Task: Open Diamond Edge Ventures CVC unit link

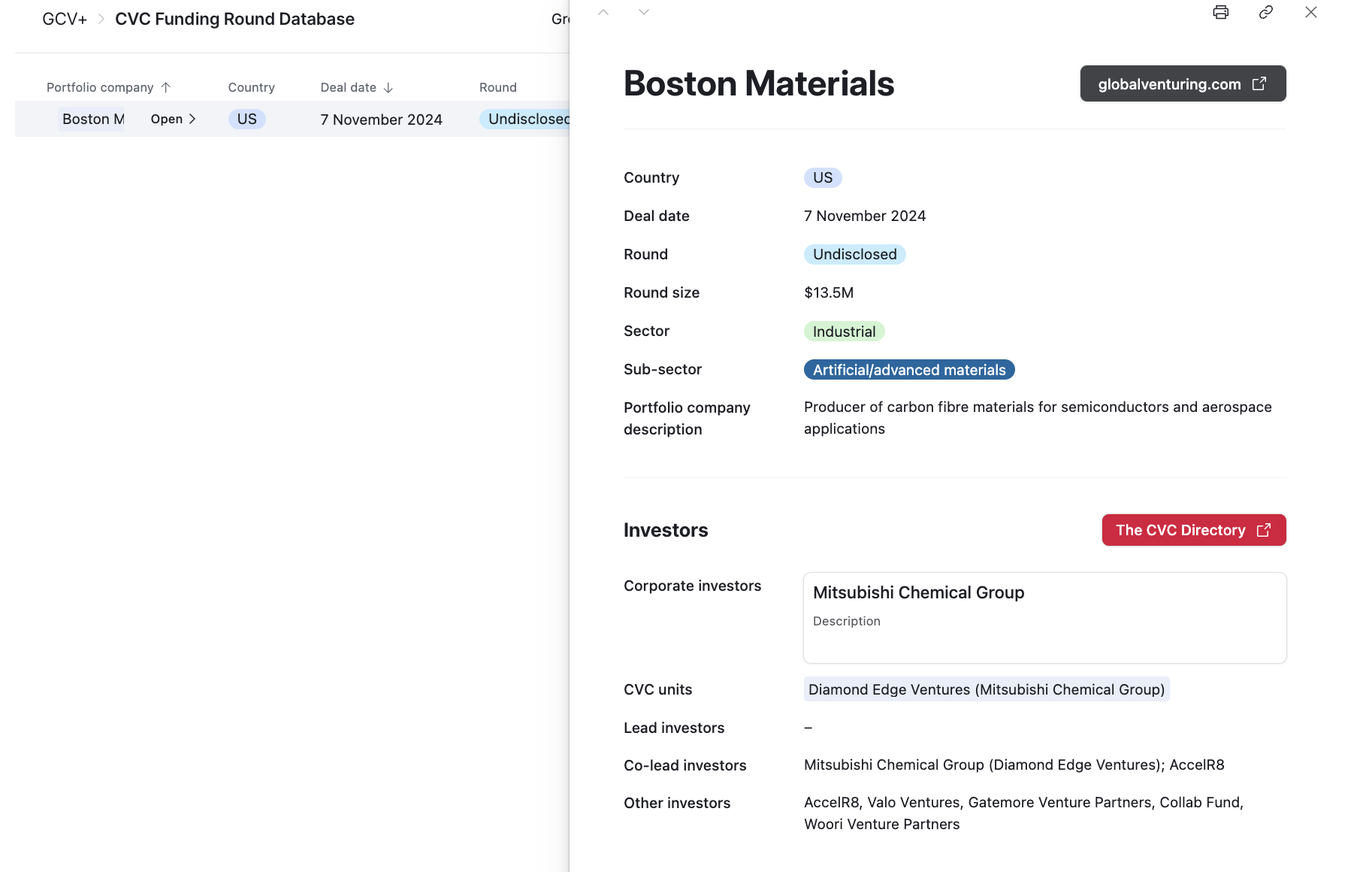Action: tap(986, 689)
